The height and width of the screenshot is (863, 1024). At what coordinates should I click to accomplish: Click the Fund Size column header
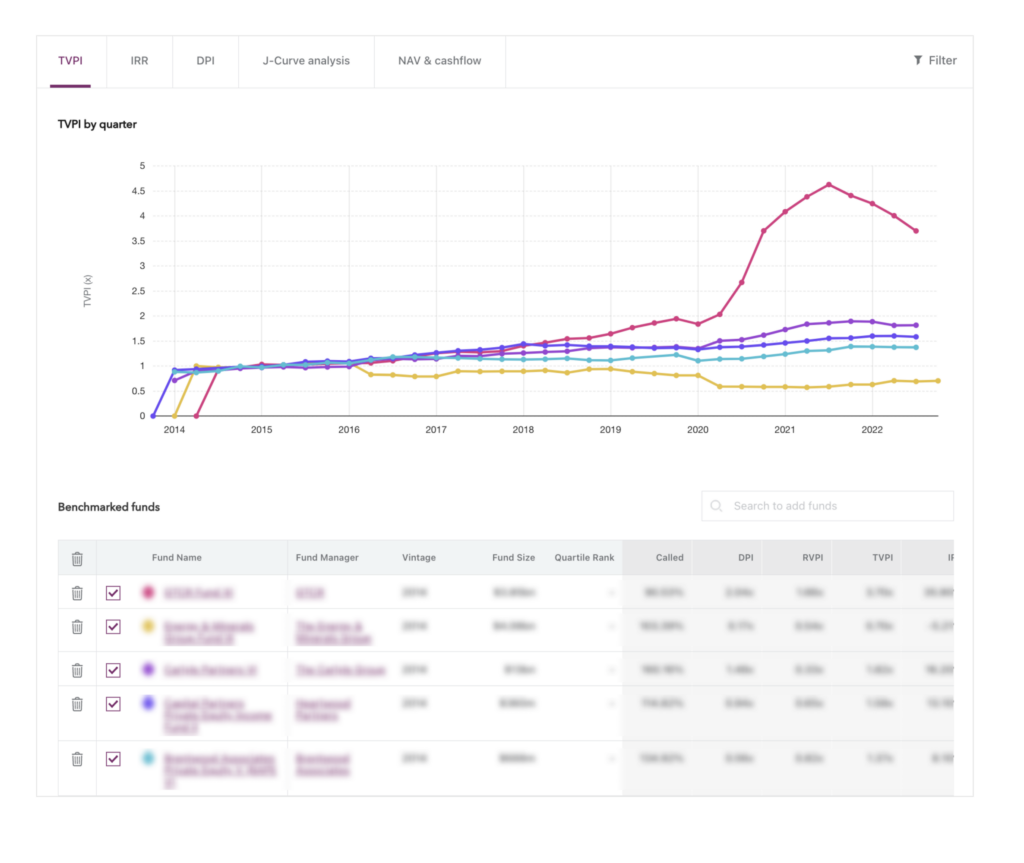[513, 558]
